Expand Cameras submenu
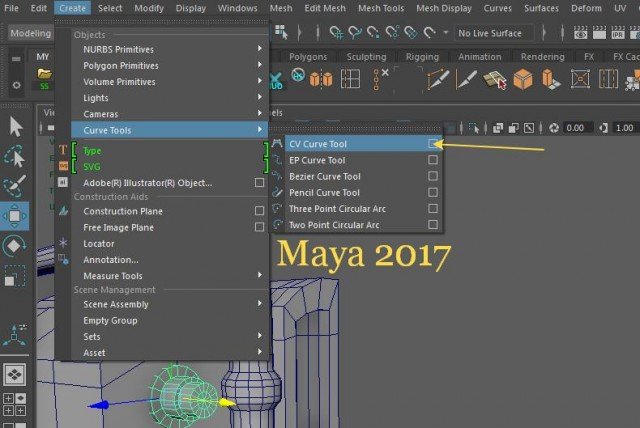640x428 pixels. (x=260, y=113)
